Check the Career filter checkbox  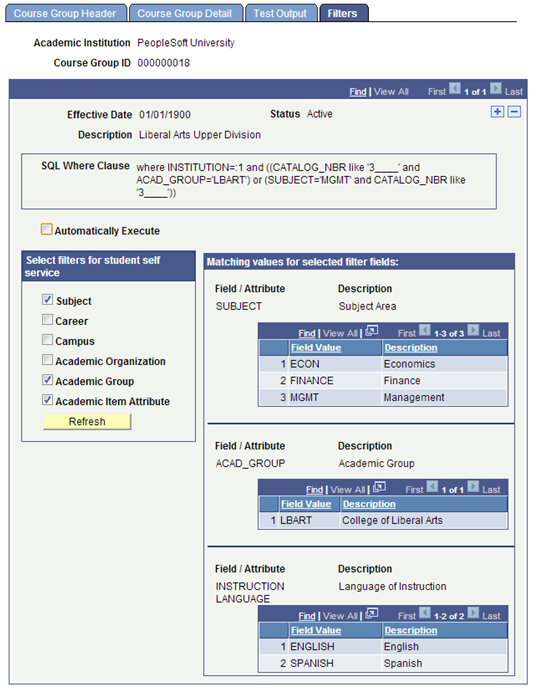pos(47,319)
